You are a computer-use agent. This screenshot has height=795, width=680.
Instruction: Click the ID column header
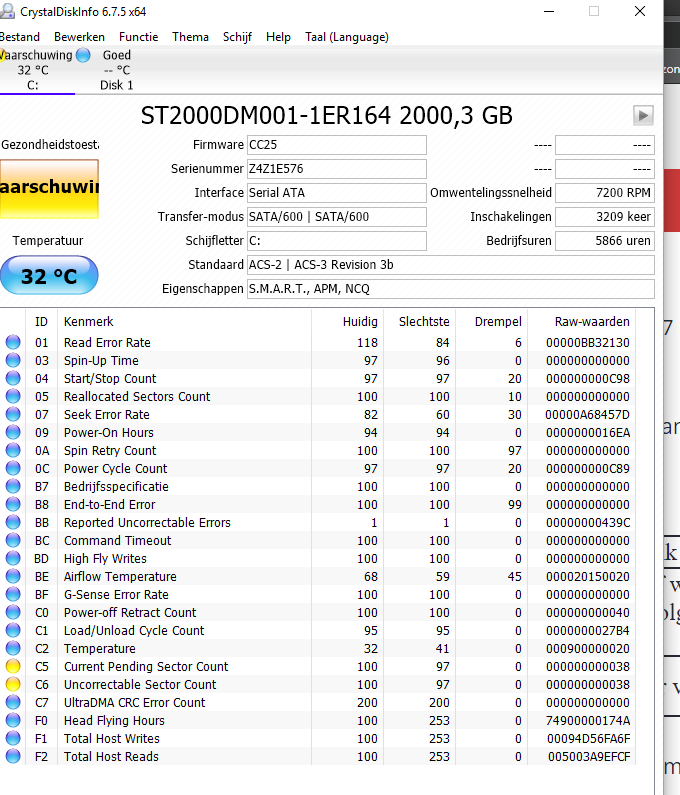point(41,321)
